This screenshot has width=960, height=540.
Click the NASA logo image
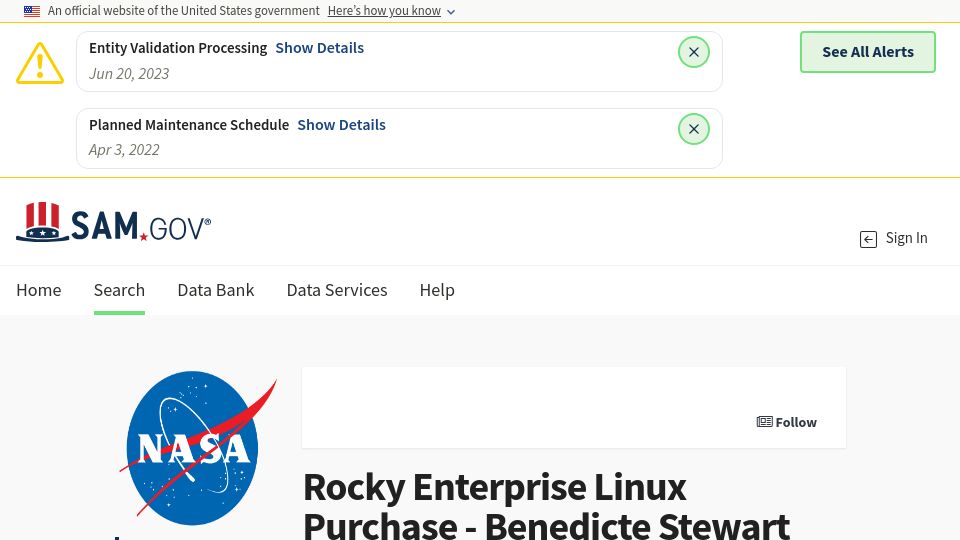coord(197,448)
